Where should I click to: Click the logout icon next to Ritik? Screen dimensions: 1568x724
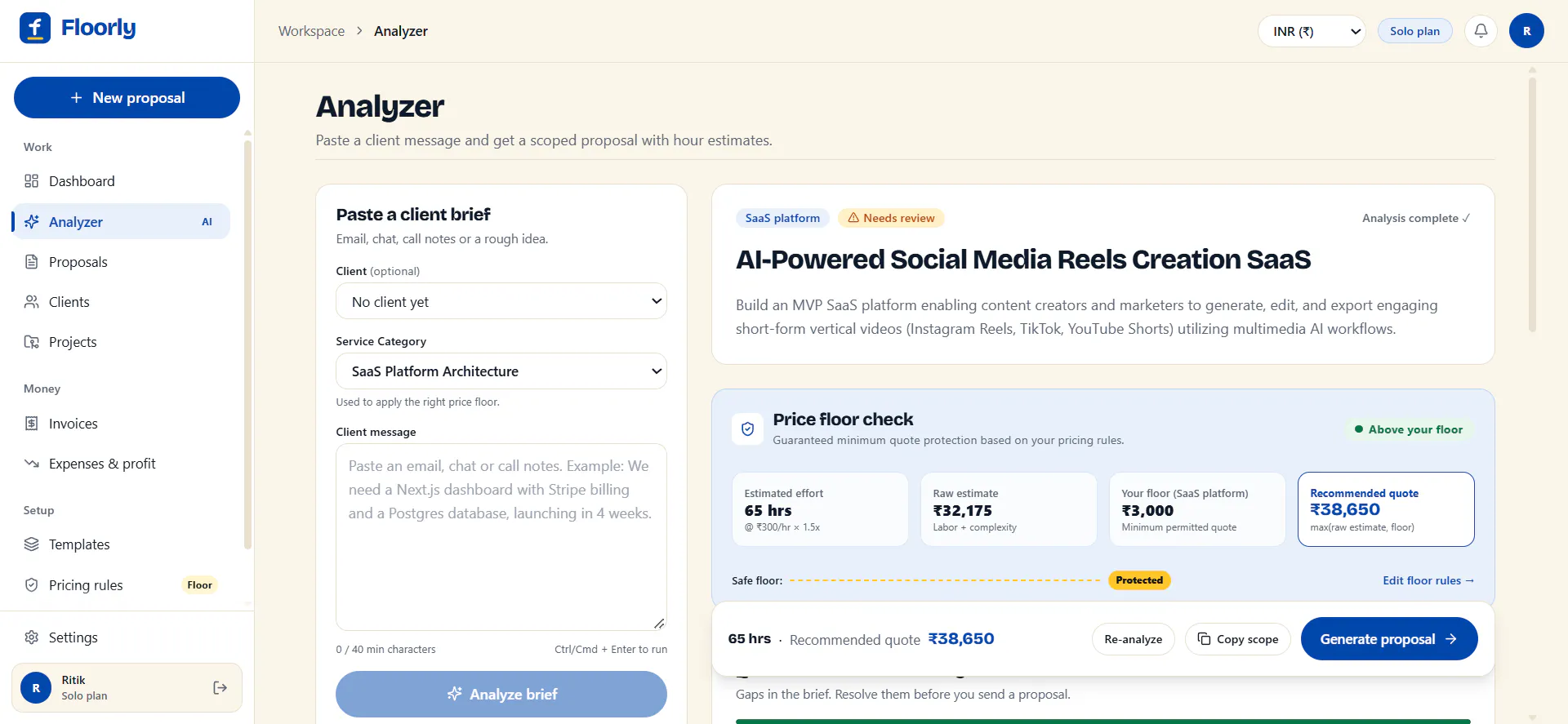tap(220, 688)
